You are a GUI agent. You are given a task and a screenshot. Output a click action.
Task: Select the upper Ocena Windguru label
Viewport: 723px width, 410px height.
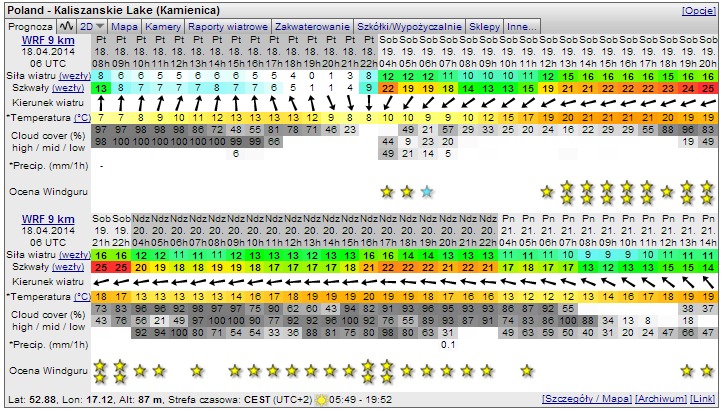click(48, 192)
